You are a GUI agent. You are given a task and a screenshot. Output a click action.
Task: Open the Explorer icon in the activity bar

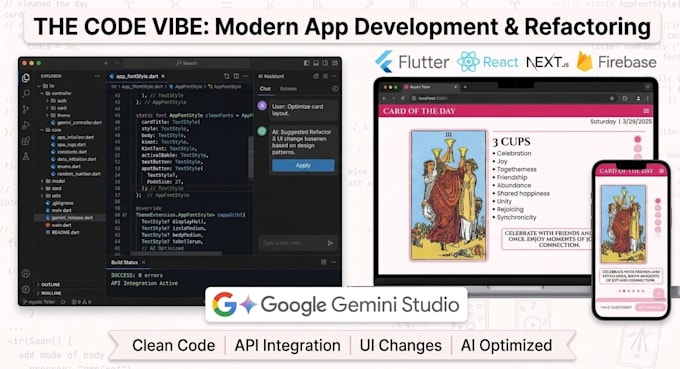pos(26,78)
